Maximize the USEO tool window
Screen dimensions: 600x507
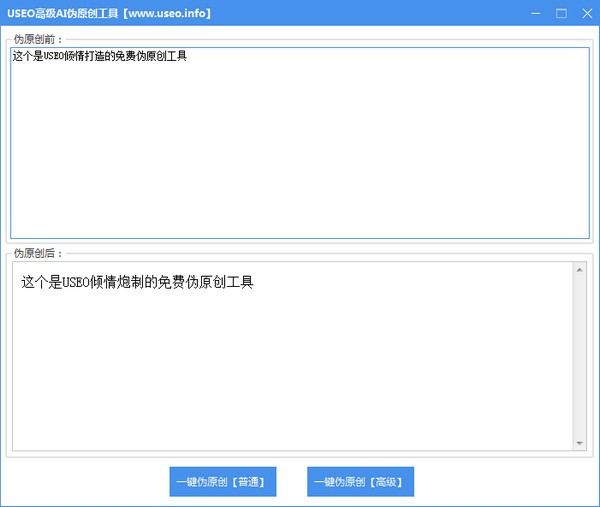pos(561,14)
